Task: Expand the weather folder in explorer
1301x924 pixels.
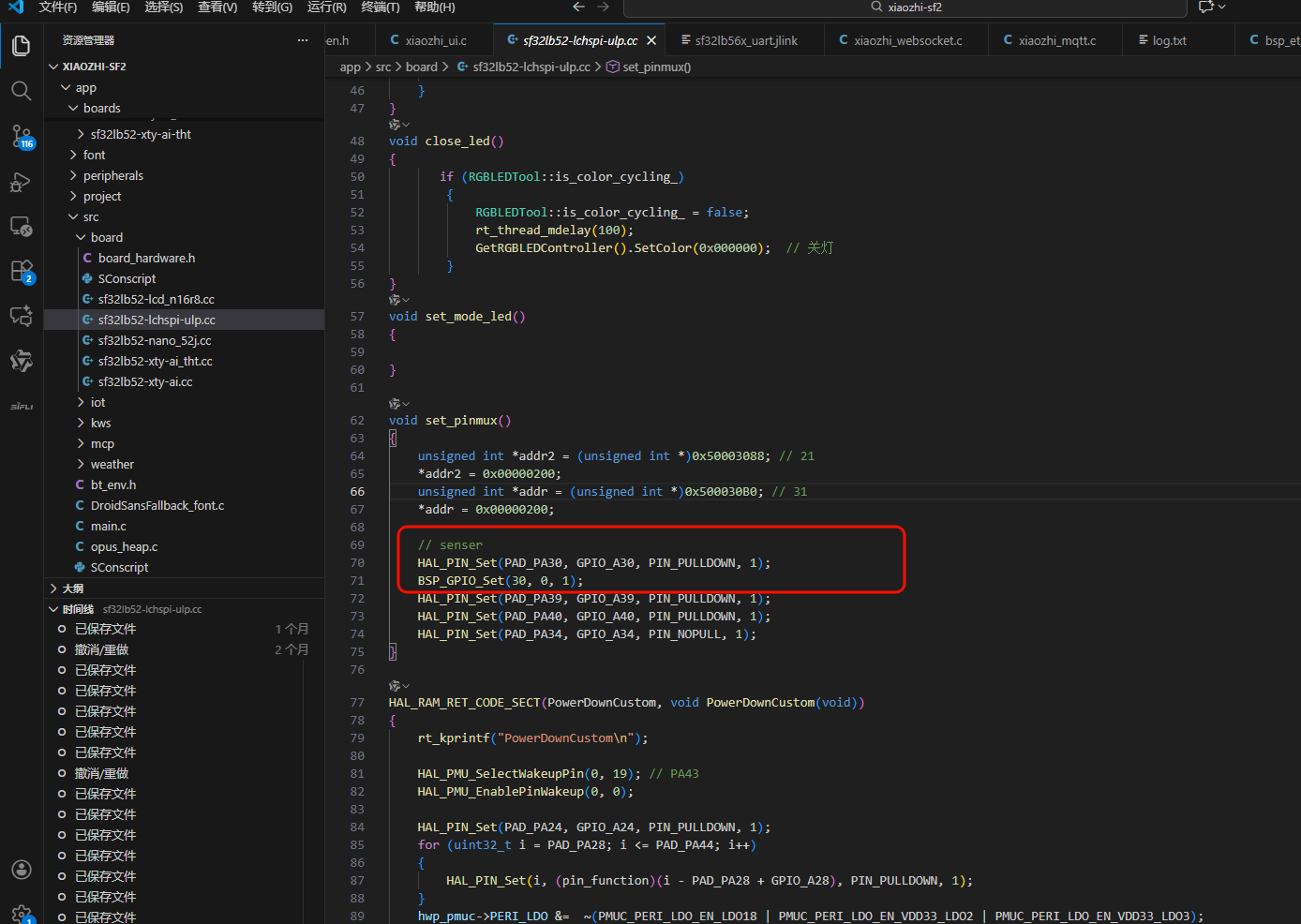Action: tap(112, 464)
